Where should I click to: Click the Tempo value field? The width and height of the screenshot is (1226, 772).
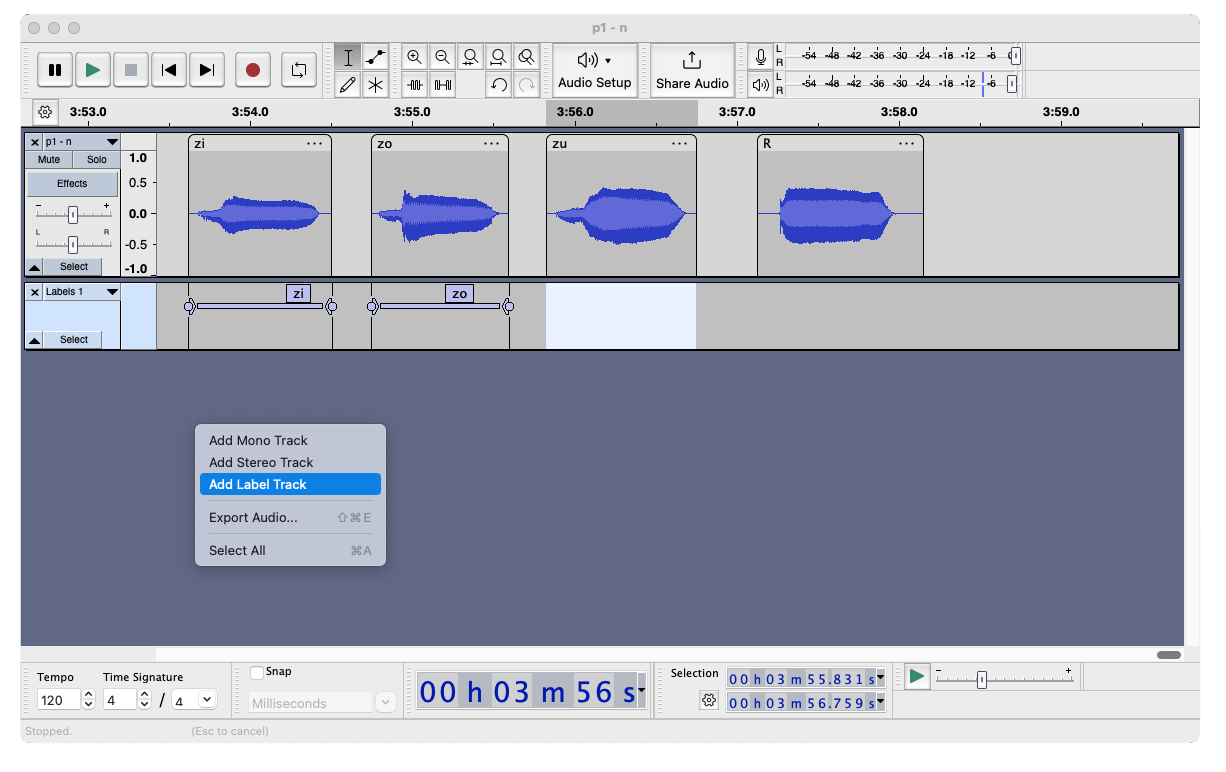[58, 700]
